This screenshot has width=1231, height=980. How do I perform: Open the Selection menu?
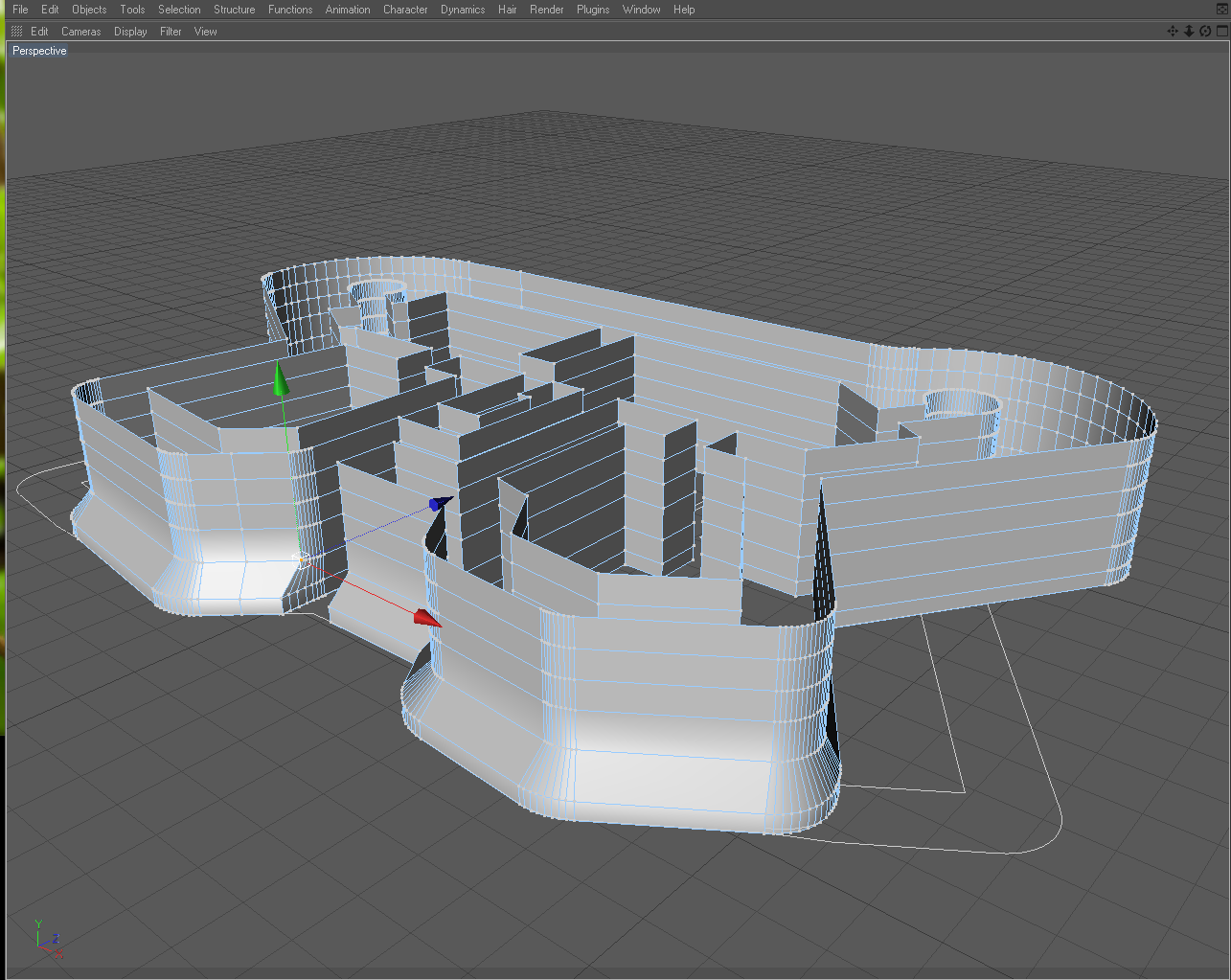[x=179, y=10]
